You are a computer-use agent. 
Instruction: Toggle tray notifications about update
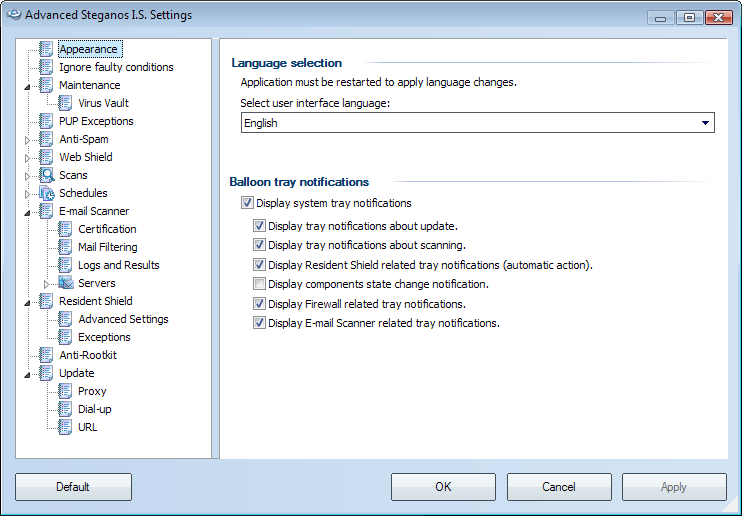pos(259,226)
